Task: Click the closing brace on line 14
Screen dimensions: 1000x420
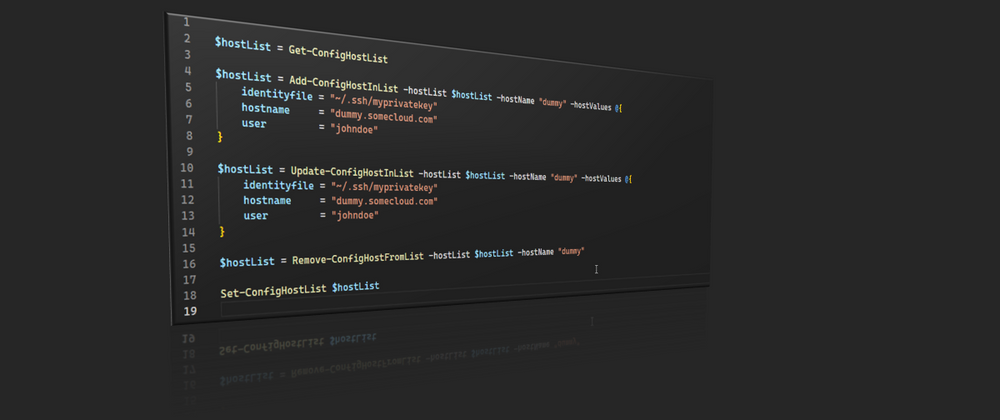Action: [222, 231]
